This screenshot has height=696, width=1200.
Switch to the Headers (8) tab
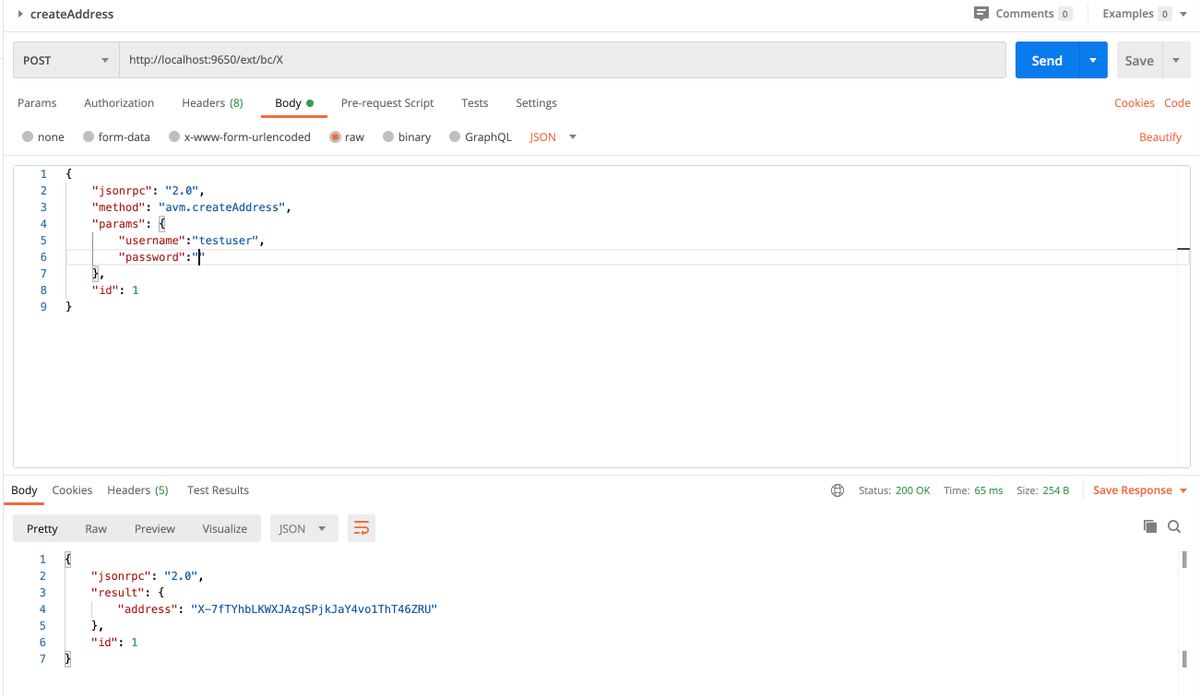click(212, 103)
